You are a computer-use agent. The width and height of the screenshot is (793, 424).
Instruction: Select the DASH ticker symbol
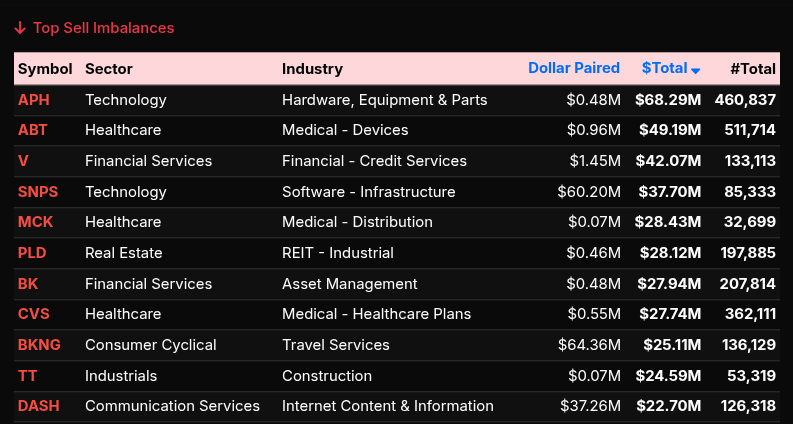(38, 406)
